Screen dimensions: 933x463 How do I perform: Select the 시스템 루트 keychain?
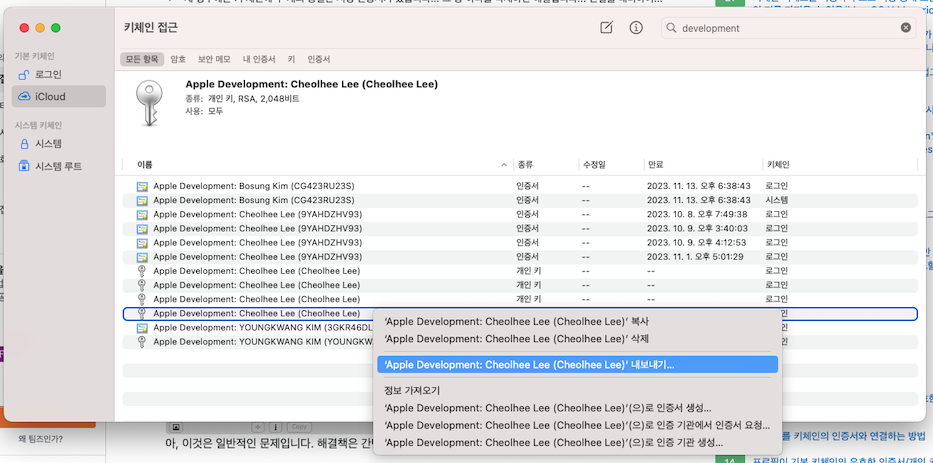[59, 165]
